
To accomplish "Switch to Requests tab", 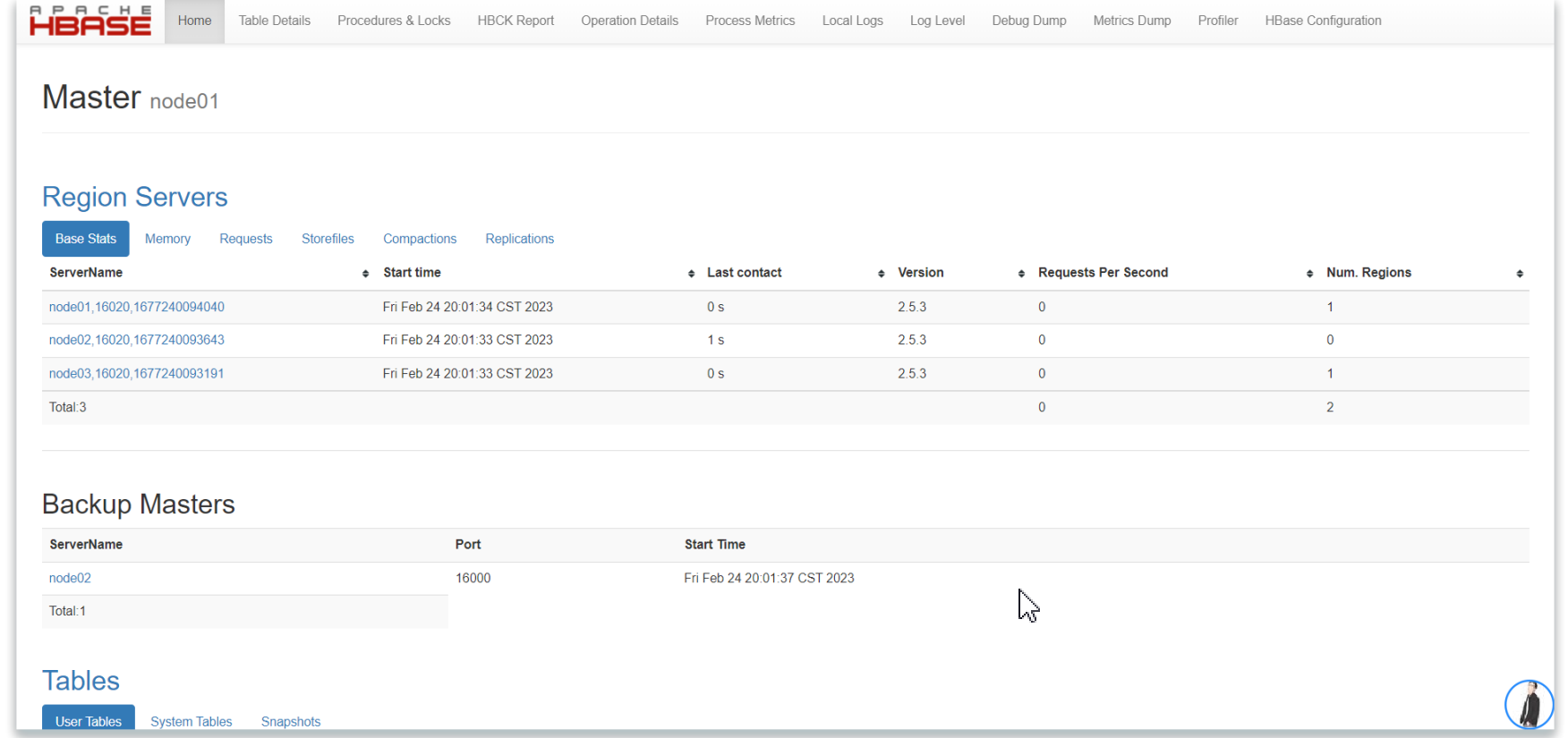I will [x=246, y=239].
